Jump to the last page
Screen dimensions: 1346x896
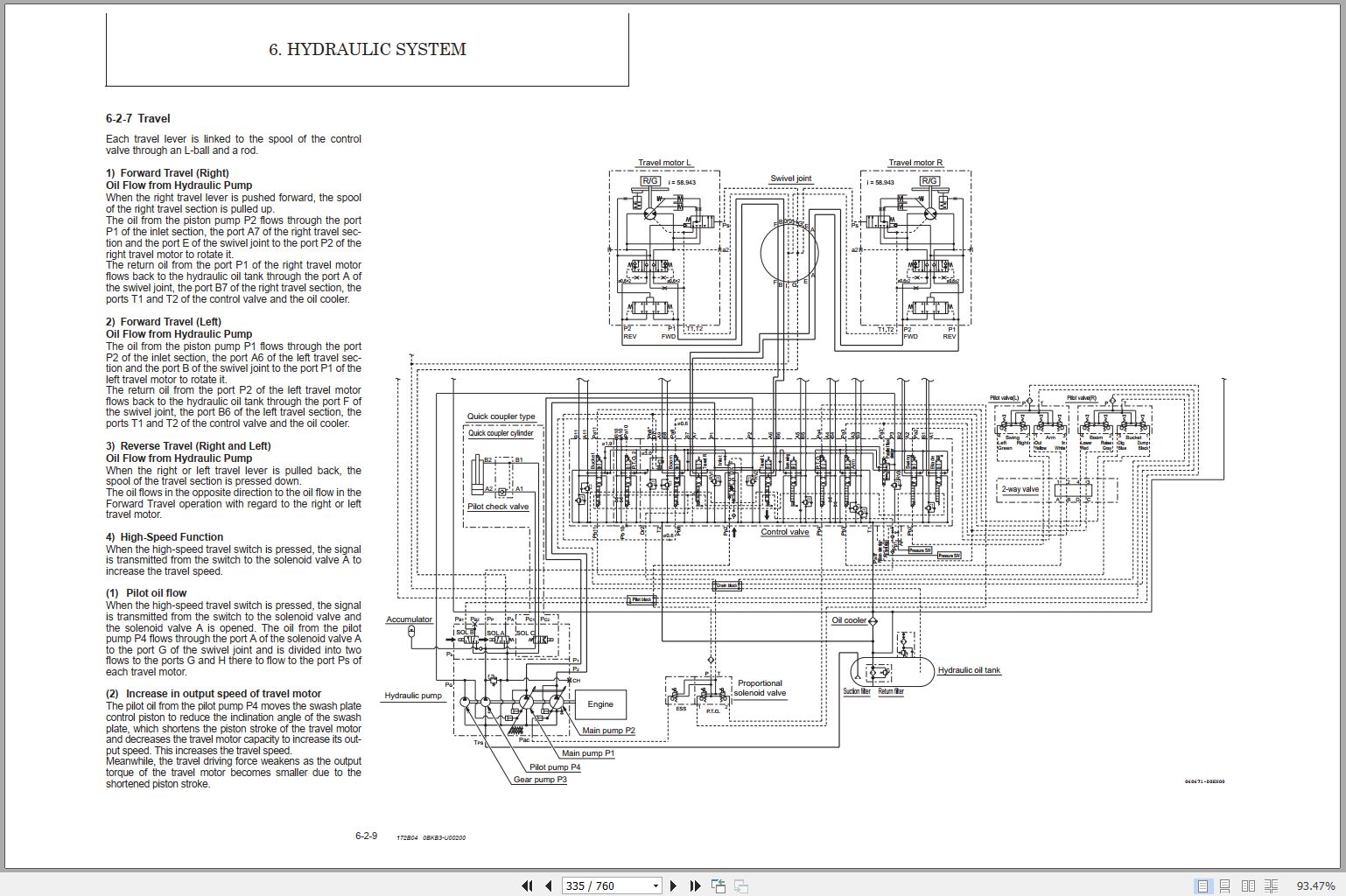694,885
